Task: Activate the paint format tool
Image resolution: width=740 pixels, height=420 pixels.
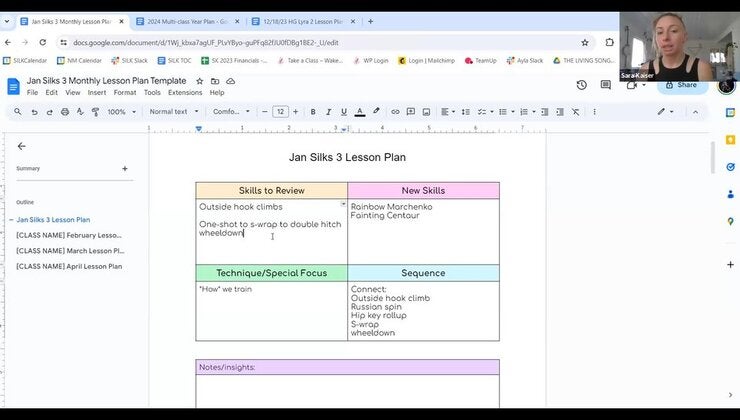Action: point(95,112)
